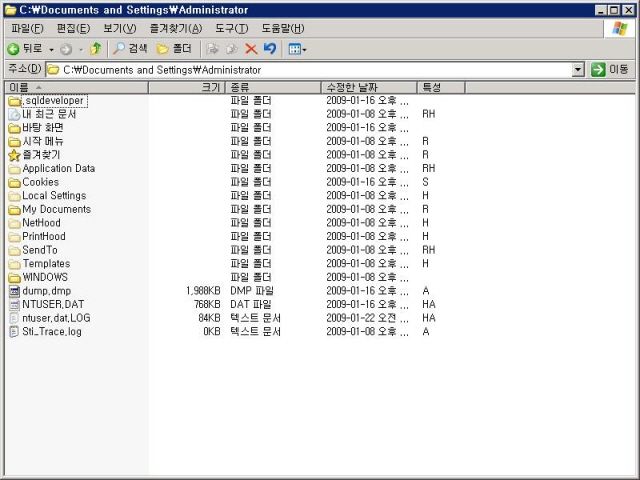Open the 도구(T) menu
The image size is (640, 480).
click(231, 29)
